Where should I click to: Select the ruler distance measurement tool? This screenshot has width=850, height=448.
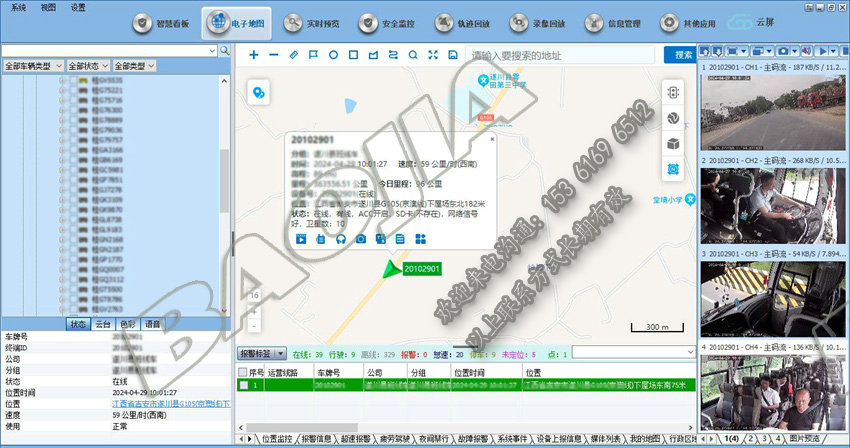pyautogui.click(x=293, y=54)
